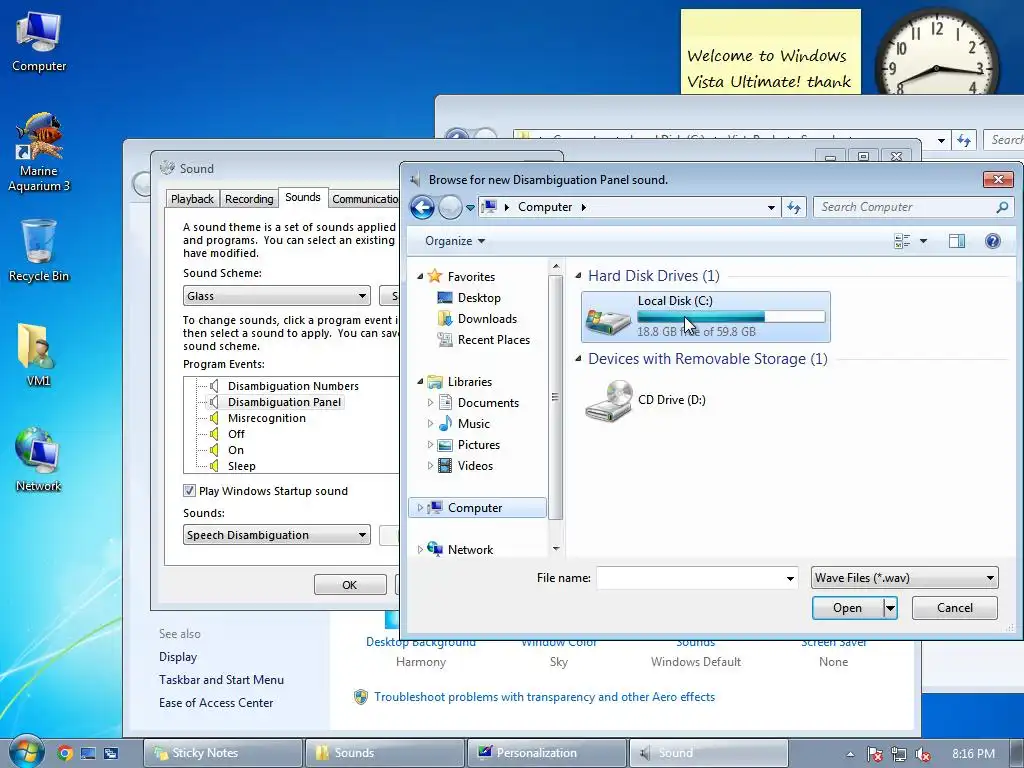The height and width of the screenshot is (768, 1024).
Task: Open the Organize dropdown menu
Action: click(x=455, y=241)
